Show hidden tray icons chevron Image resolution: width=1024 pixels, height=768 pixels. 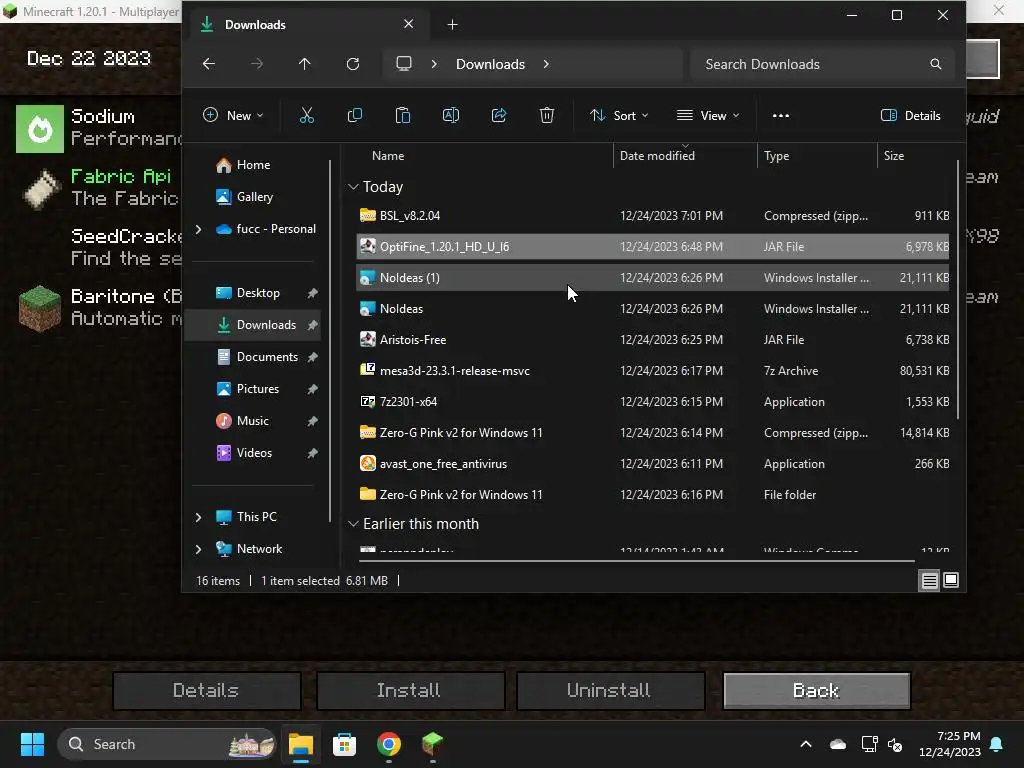click(806, 744)
